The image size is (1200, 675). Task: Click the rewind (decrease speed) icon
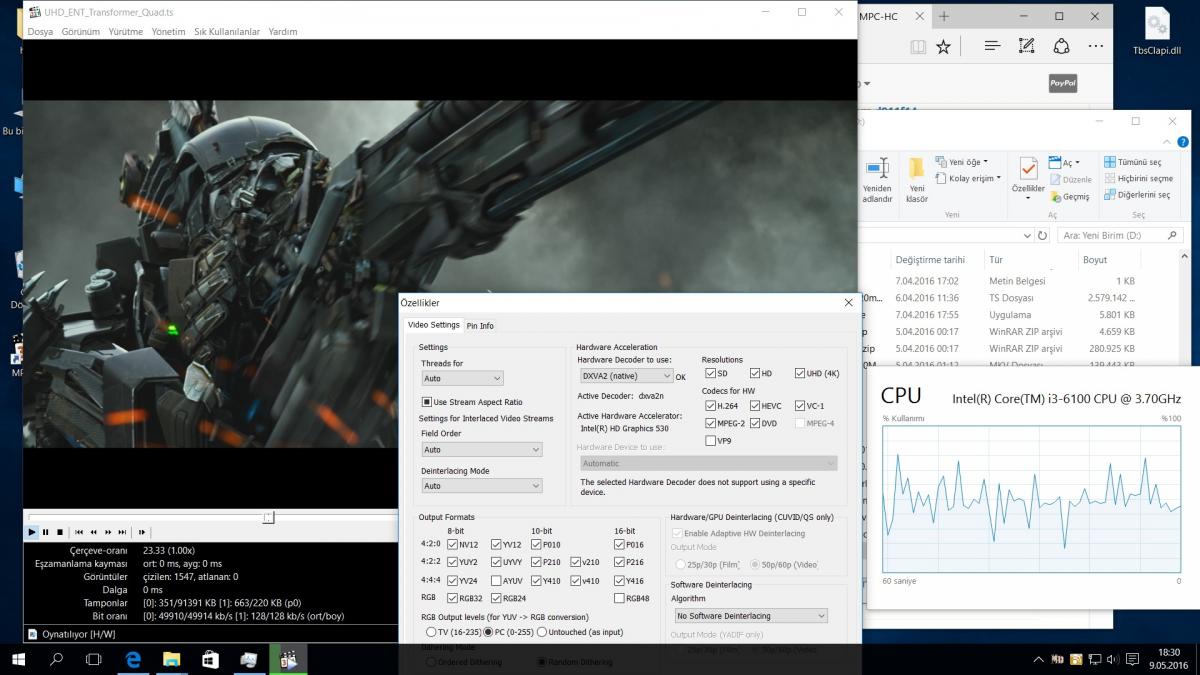[x=93, y=532]
